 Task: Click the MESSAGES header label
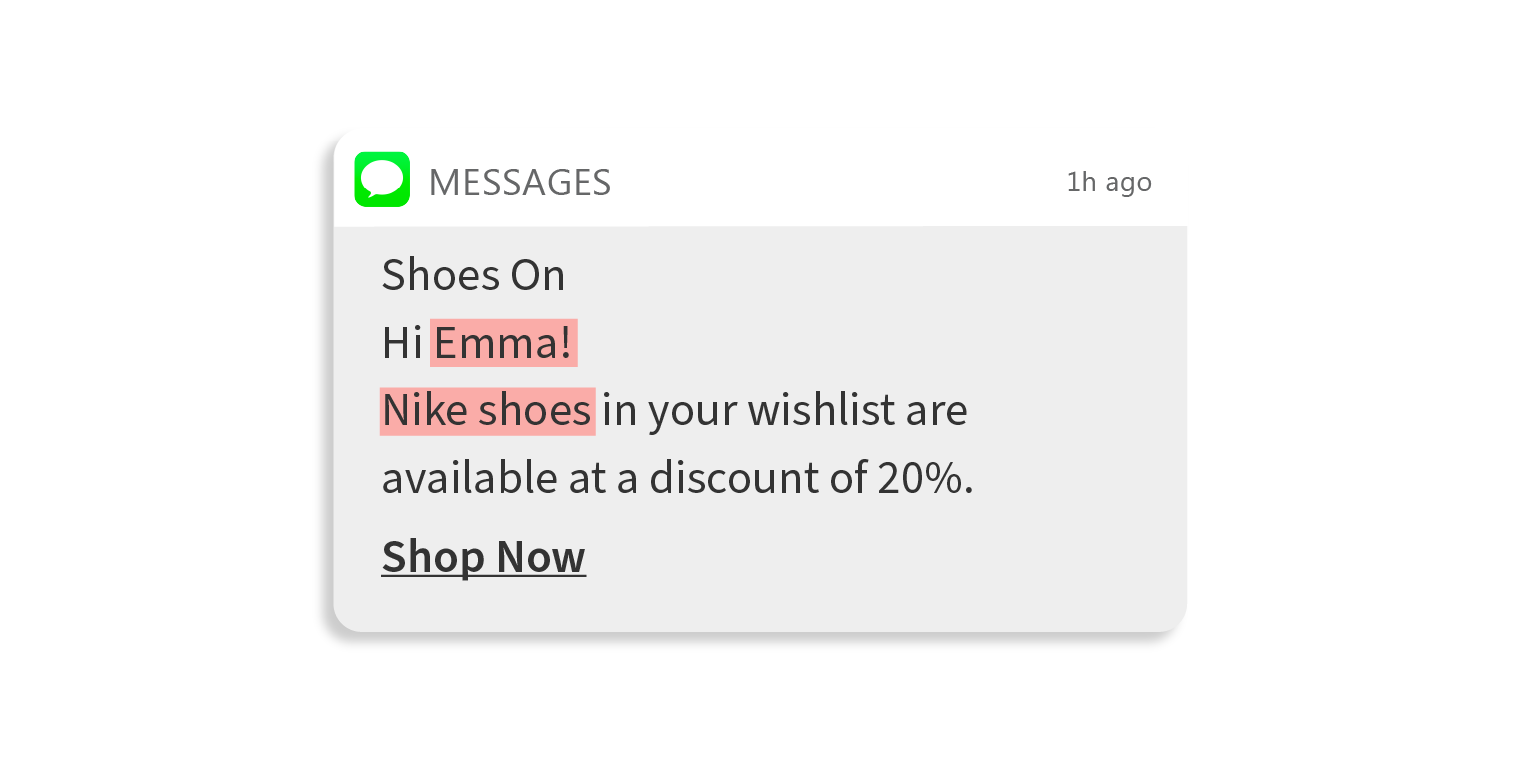click(519, 183)
